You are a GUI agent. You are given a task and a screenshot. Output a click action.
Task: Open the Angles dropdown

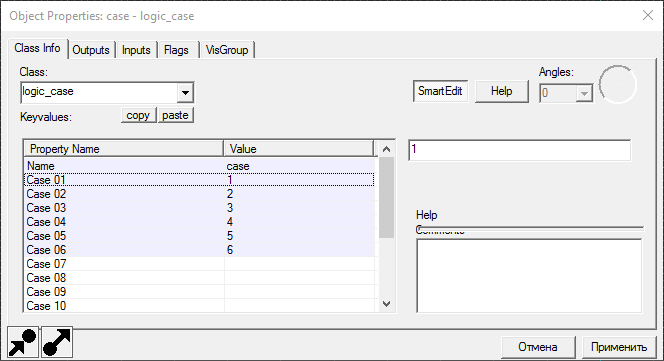pyautogui.click(x=584, y=93)
